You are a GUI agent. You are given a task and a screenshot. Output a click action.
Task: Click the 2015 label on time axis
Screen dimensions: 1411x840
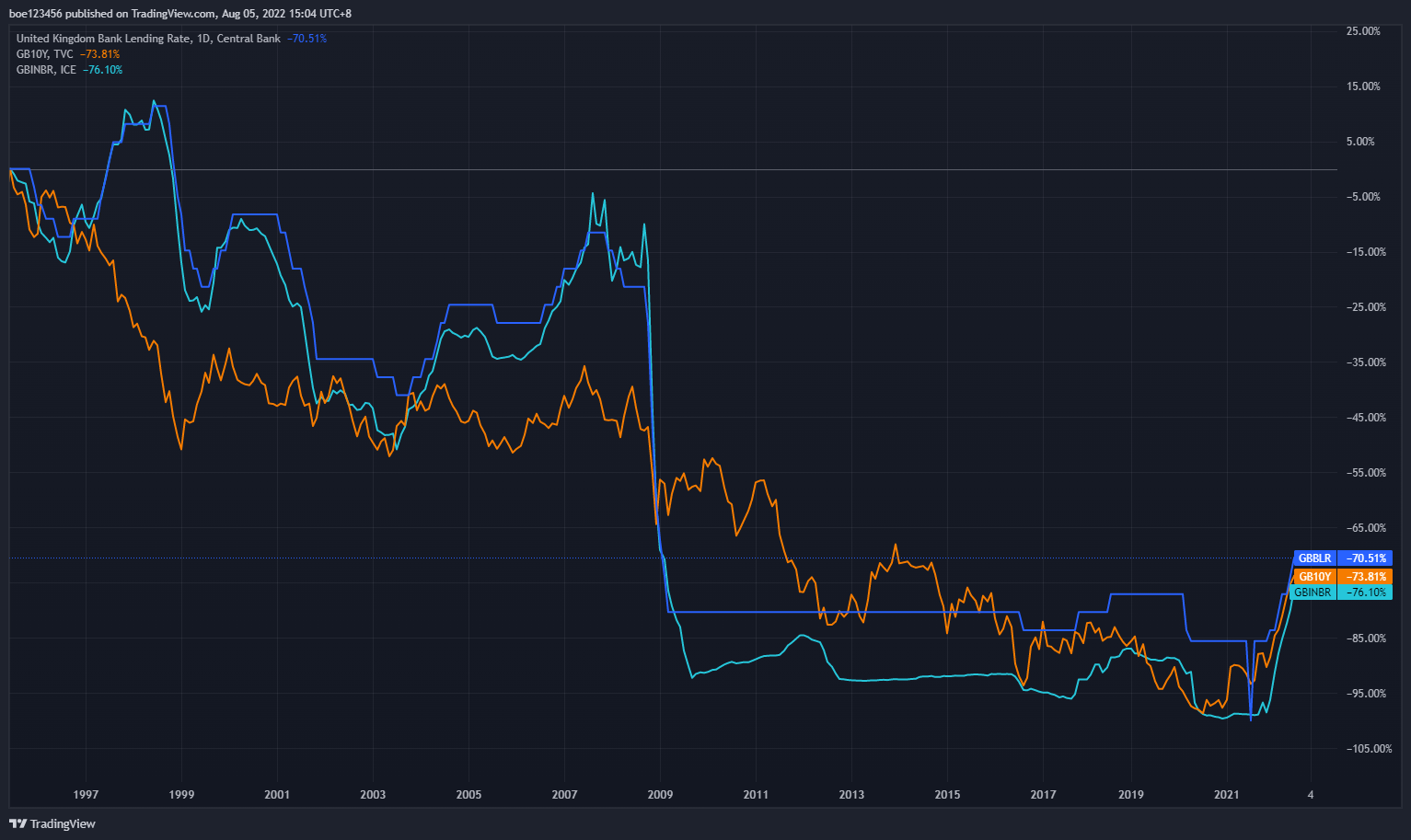(947, 795)
